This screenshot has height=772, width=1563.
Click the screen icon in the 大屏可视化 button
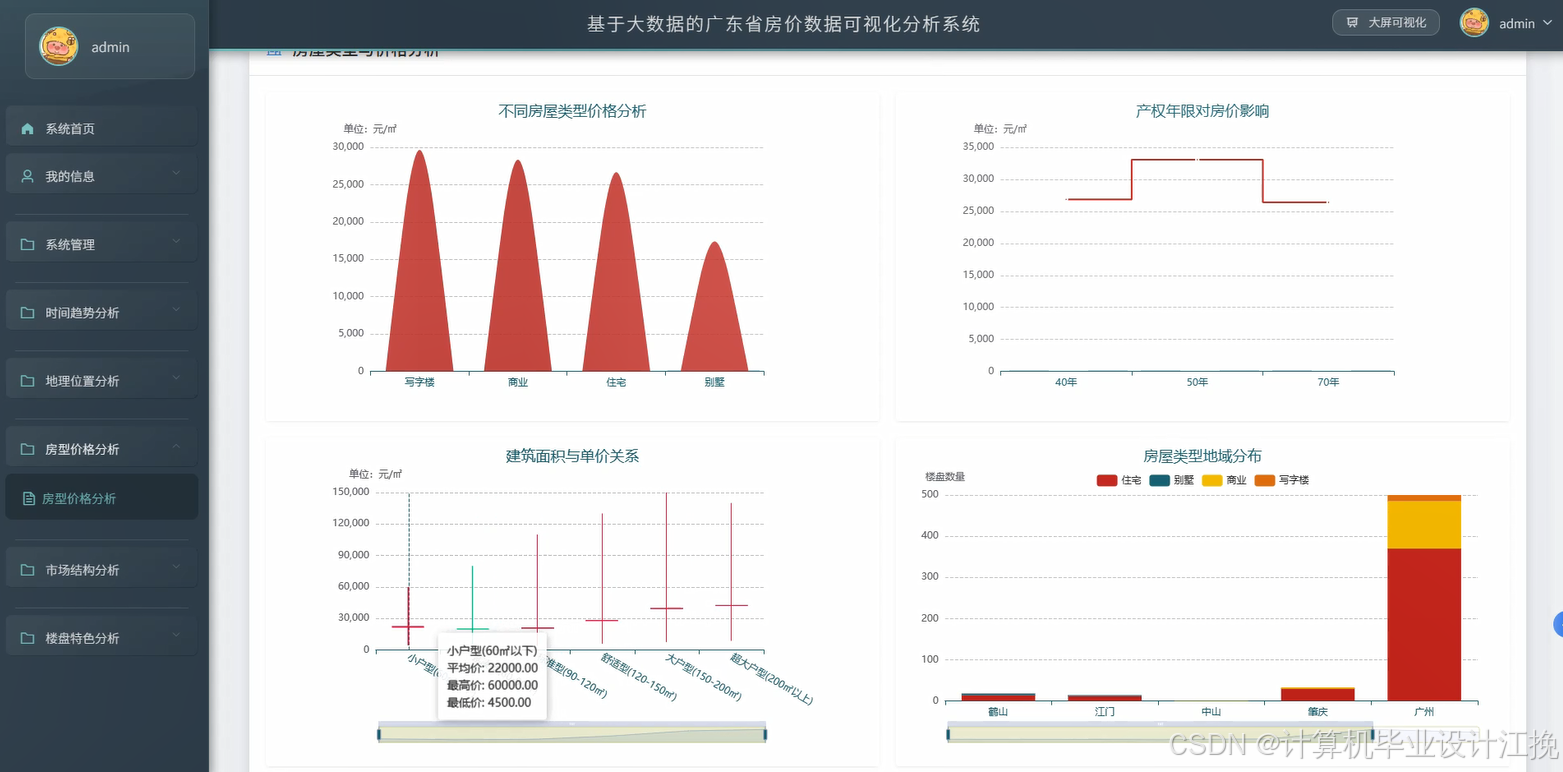(x=1353, y=22)
